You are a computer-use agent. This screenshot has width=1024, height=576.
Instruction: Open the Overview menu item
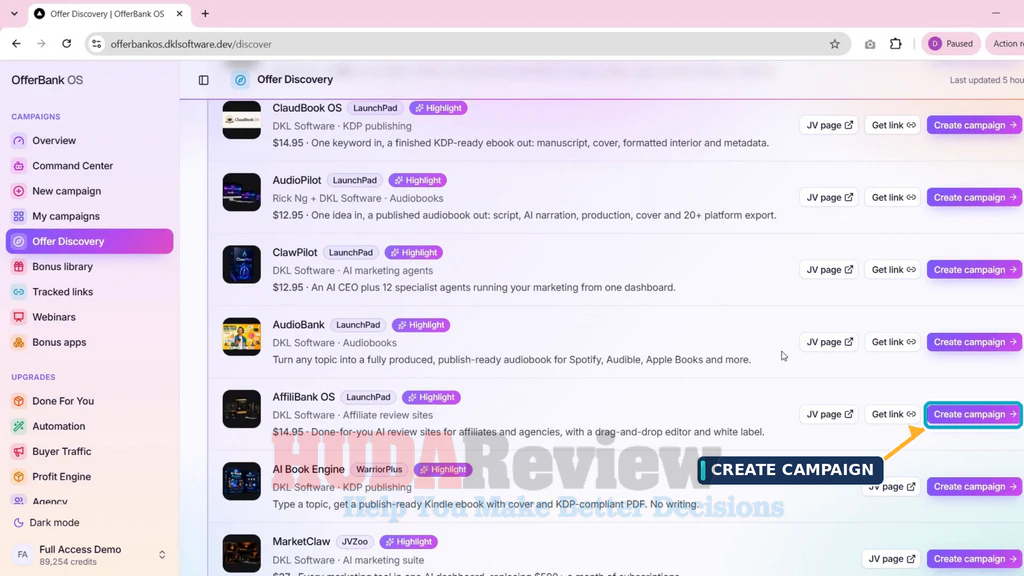(x=89, y=140)
